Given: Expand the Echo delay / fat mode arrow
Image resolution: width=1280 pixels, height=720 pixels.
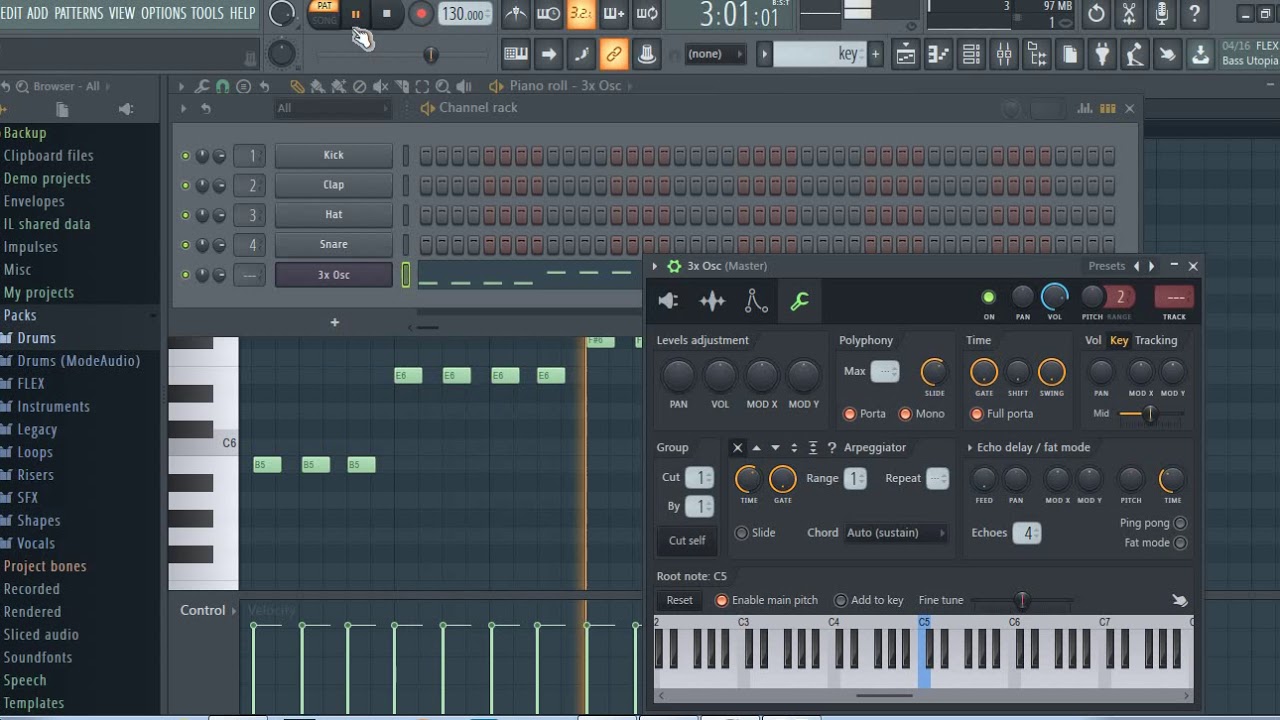Looking at the screenshot, I should coord(970,448).
